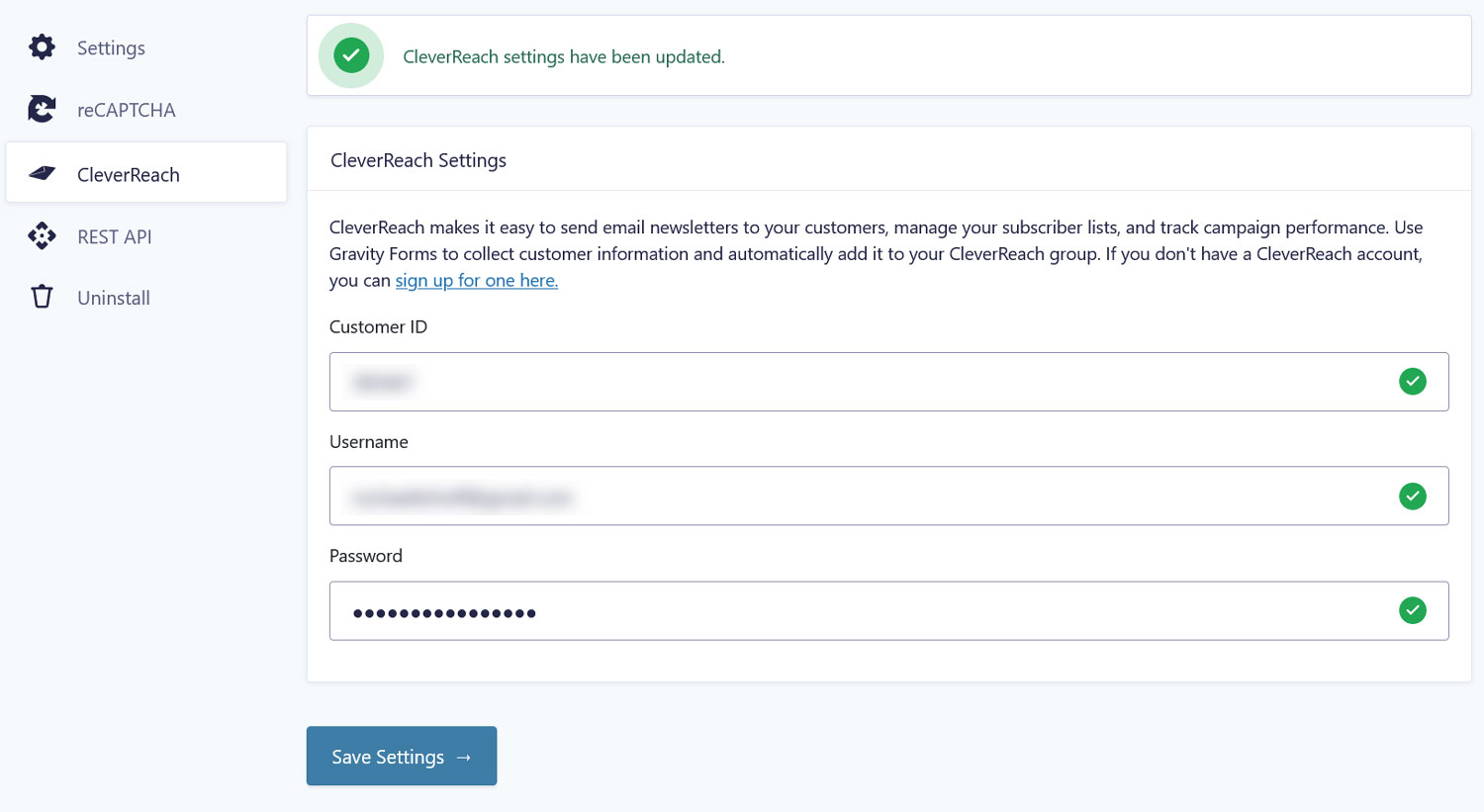The height and width of the screenshot is (812, 1484).
Task: Click the Password validation checkmark
Action: pyautogui.click(x=1413, y=610)
